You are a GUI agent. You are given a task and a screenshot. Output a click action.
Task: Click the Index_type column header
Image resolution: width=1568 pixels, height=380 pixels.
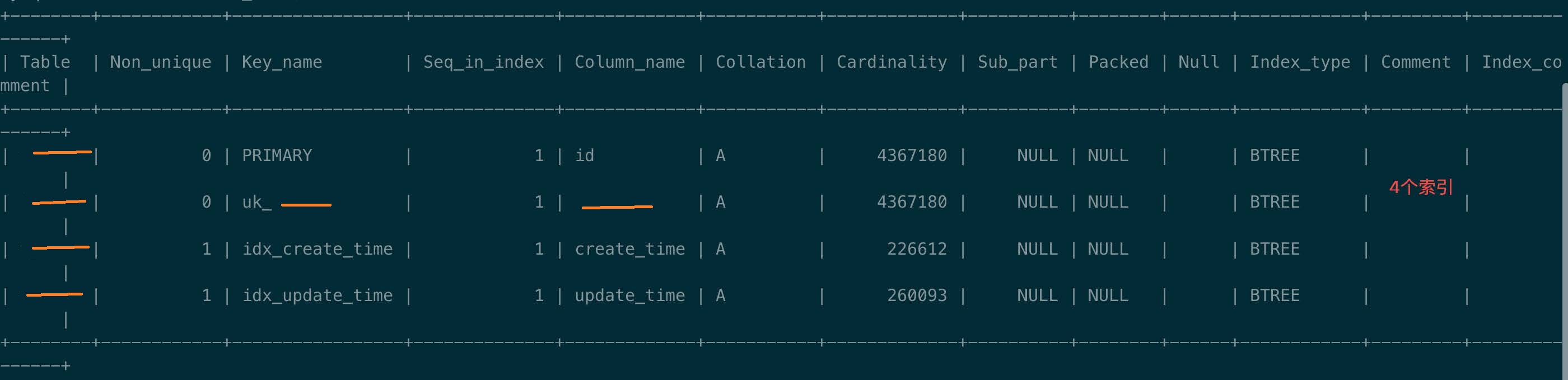(1300, 62)
